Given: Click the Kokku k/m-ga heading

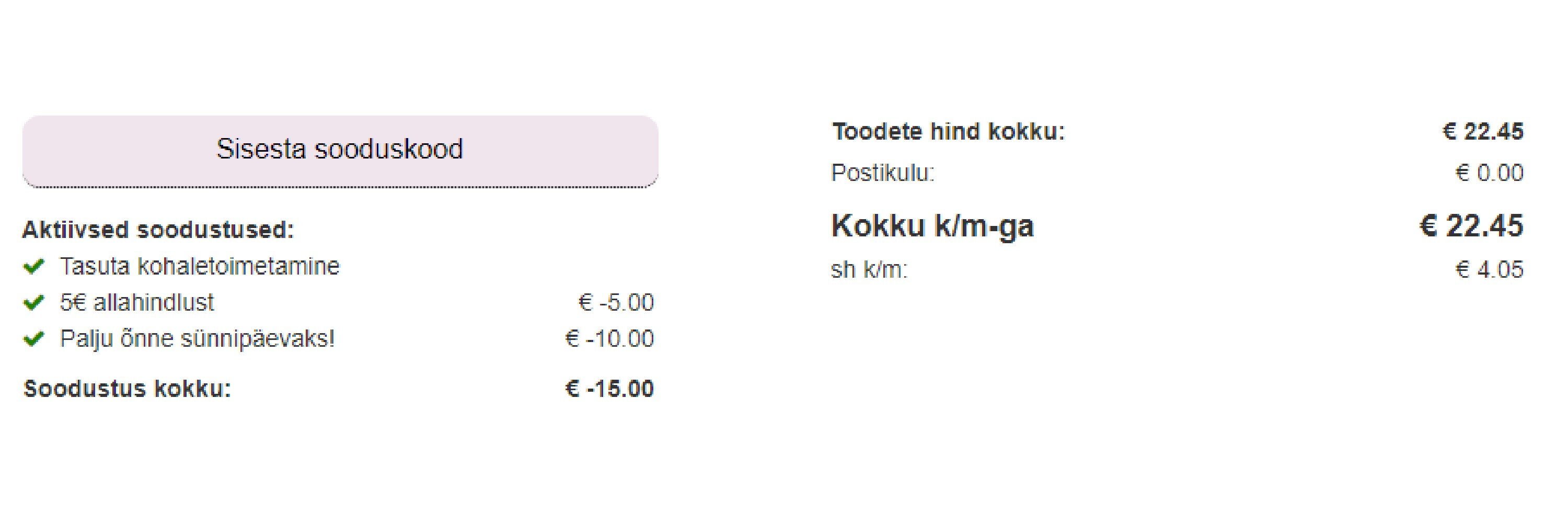Looking at the screenshot, I should point(932,226).
